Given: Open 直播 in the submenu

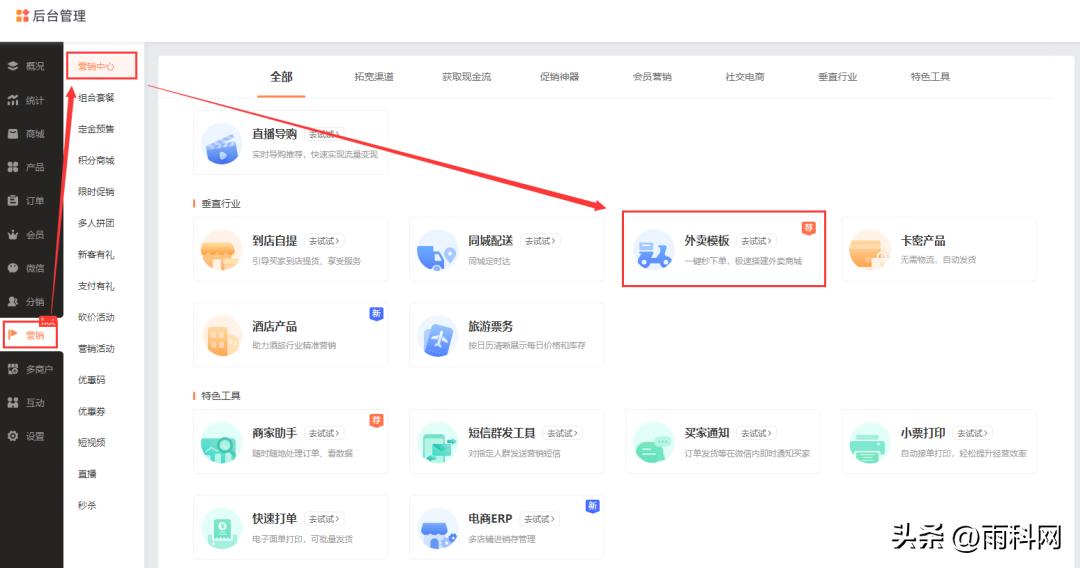Looking at the screenshot, I should coord(87,474).
